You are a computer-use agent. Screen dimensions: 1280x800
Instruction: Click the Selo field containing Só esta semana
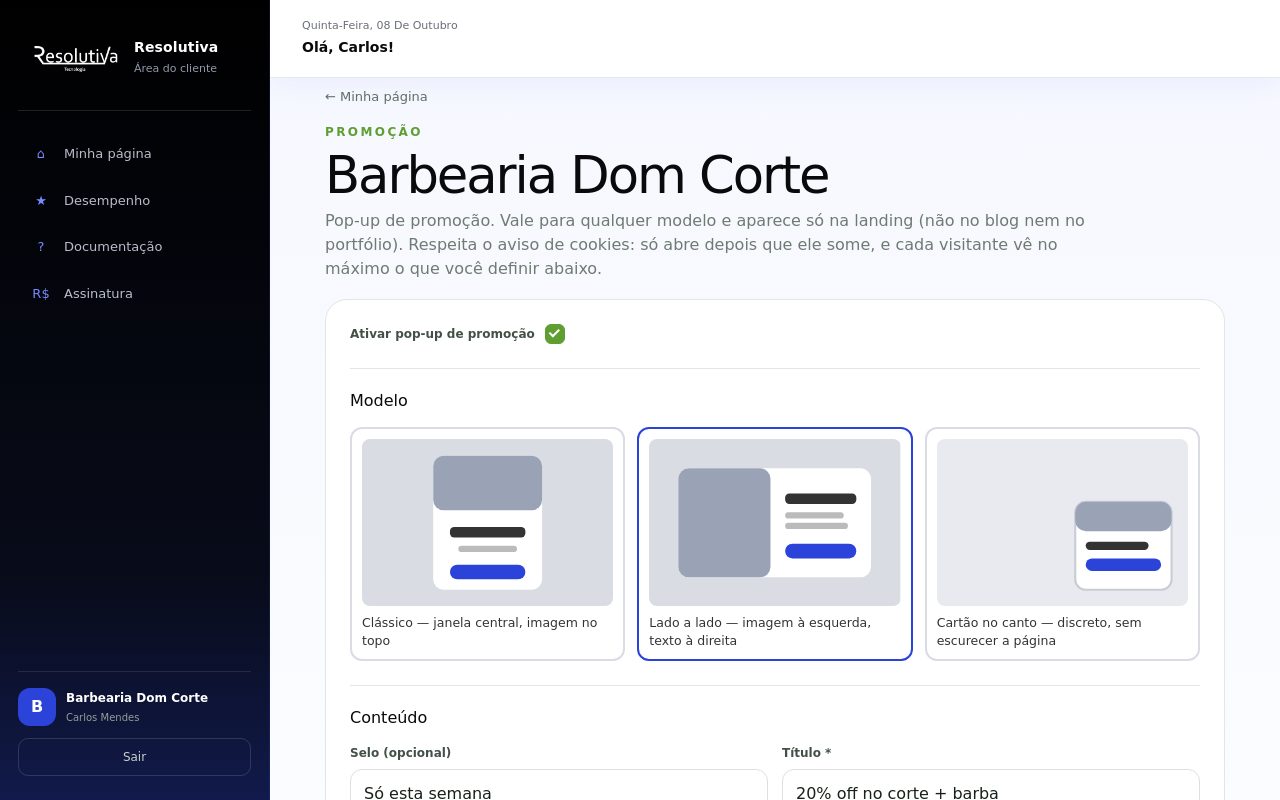559,785
